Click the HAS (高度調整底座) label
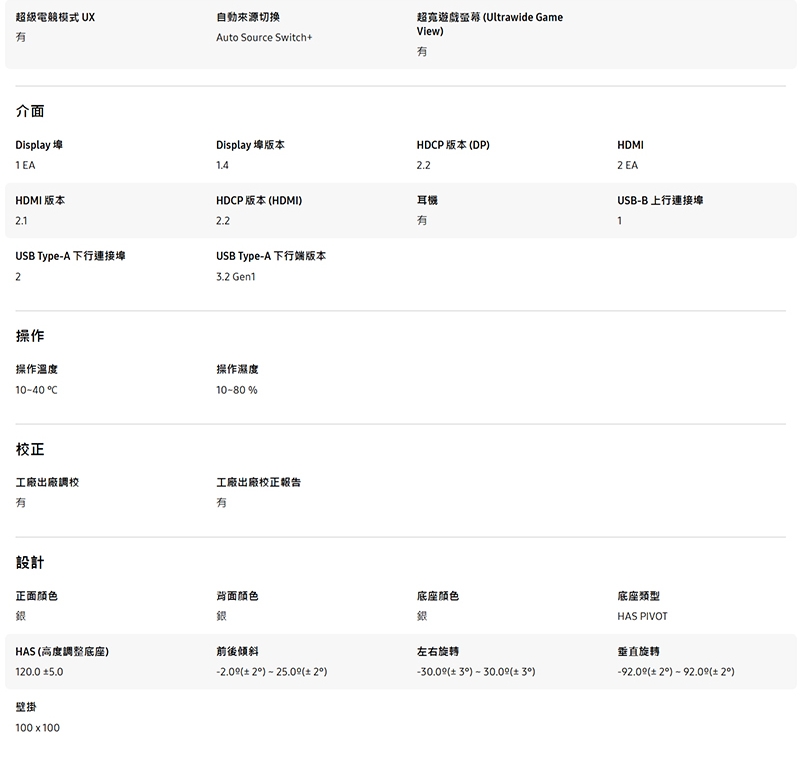800x760 pixels. point(62,652)
